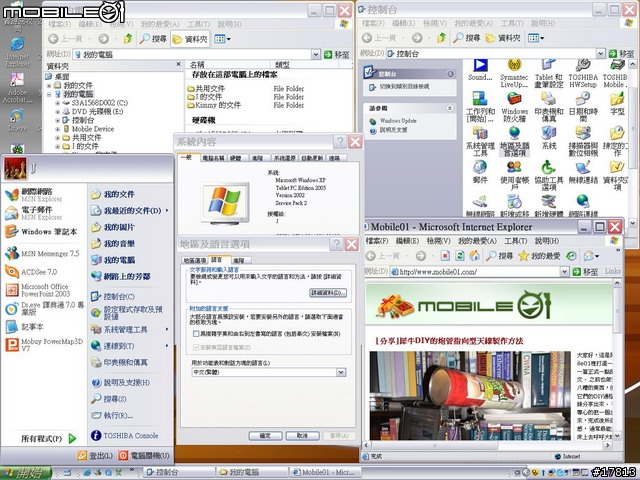Switch to 自動更新 tab in 系統內容
Viewport: 640px width, 480px height.
coord(312,158)
